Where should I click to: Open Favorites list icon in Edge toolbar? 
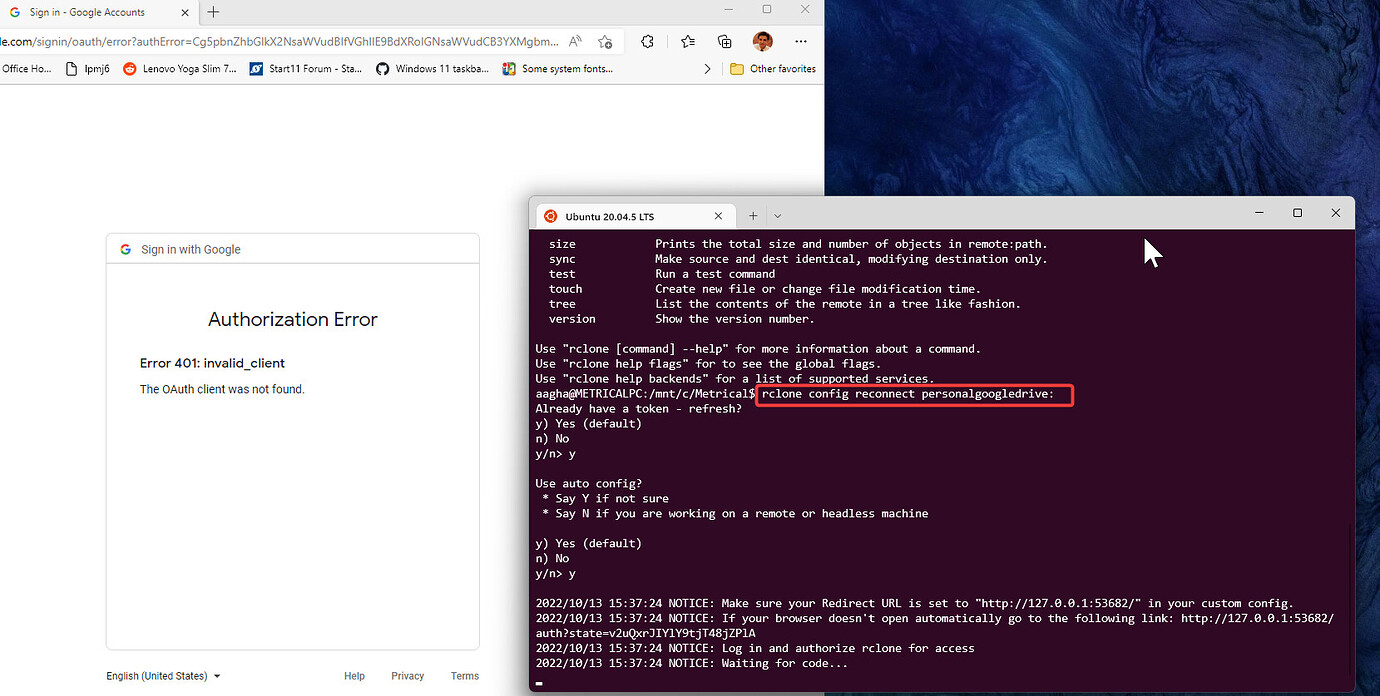pyautogui.click(x=688, y=41)
